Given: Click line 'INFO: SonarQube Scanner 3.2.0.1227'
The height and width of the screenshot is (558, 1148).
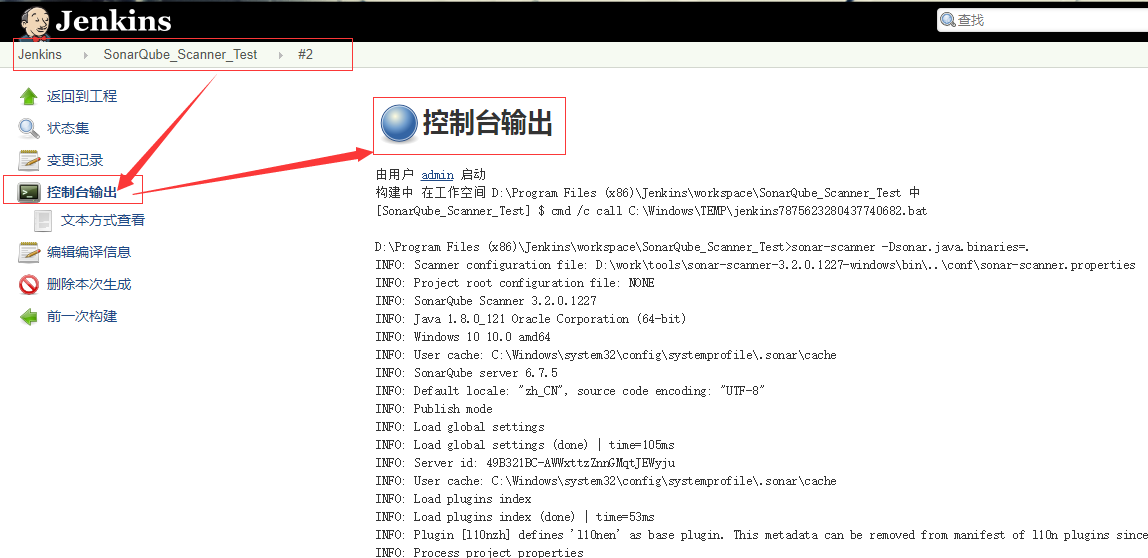Looking at the screenshot, I should pos(485,301).
